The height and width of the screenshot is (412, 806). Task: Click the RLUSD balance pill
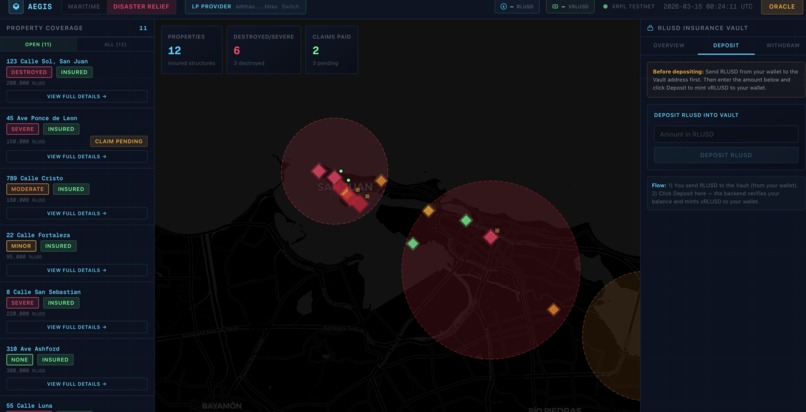coord(517,7)
